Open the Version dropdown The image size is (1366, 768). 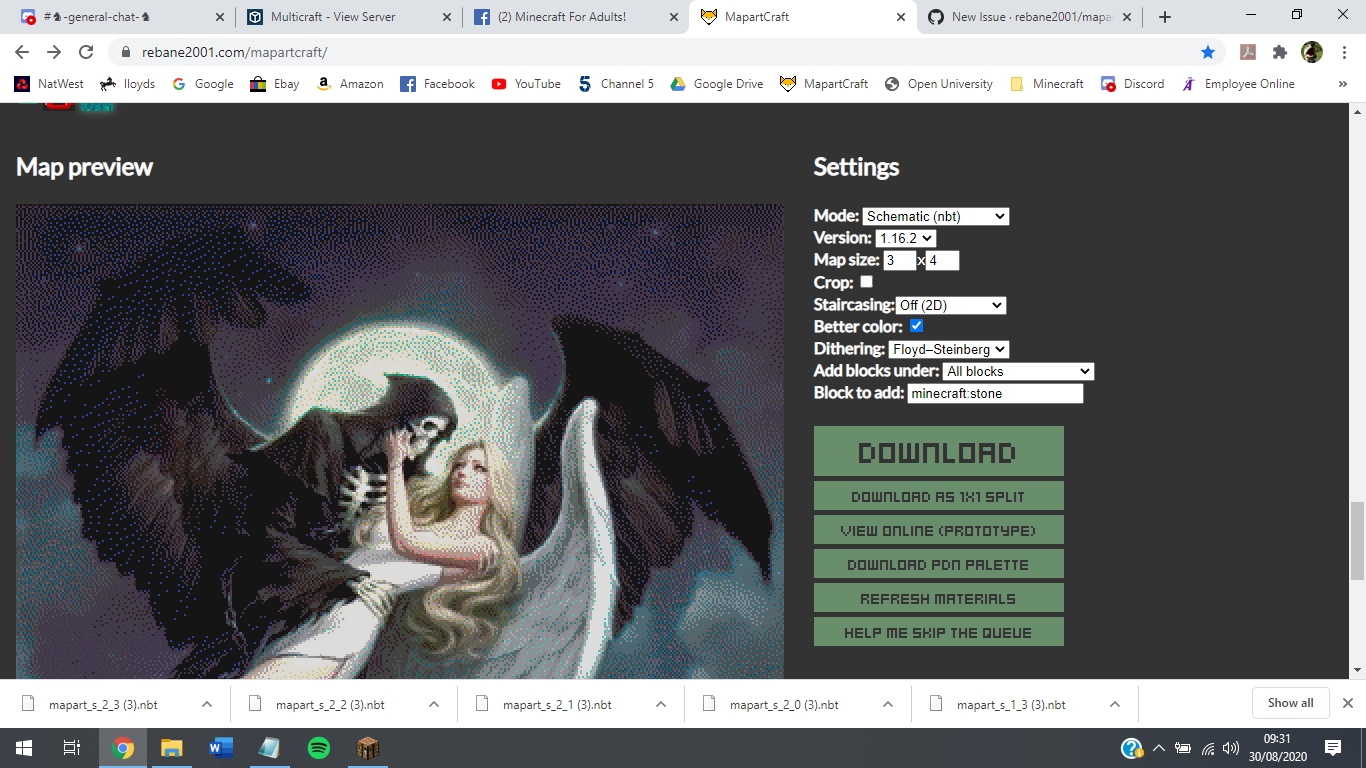tap(906, 238)
